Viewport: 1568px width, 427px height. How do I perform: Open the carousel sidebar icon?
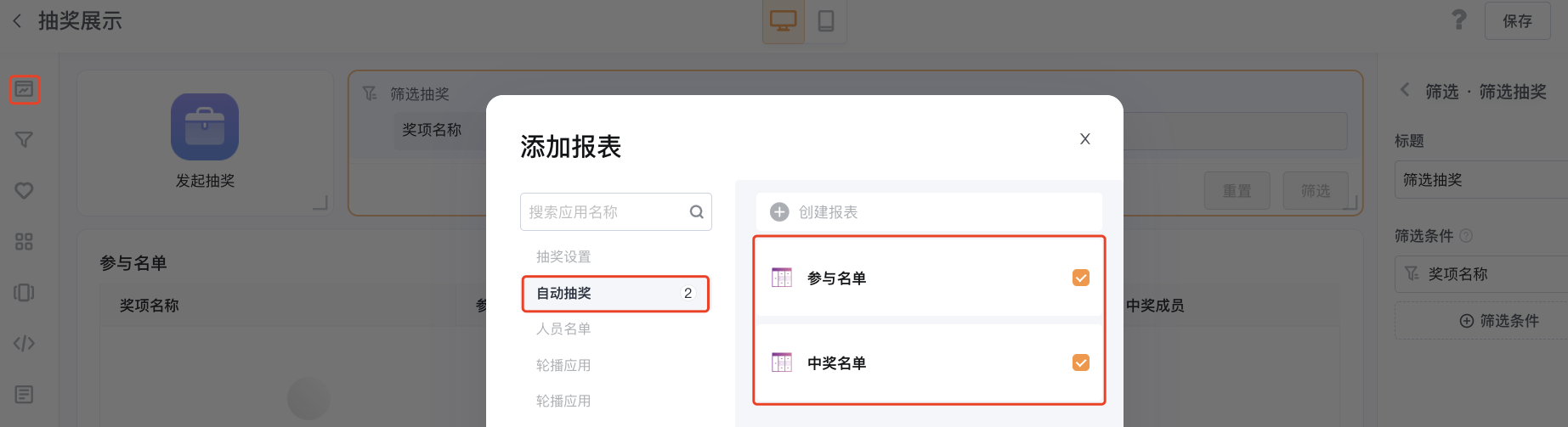(x=24, y=293)
